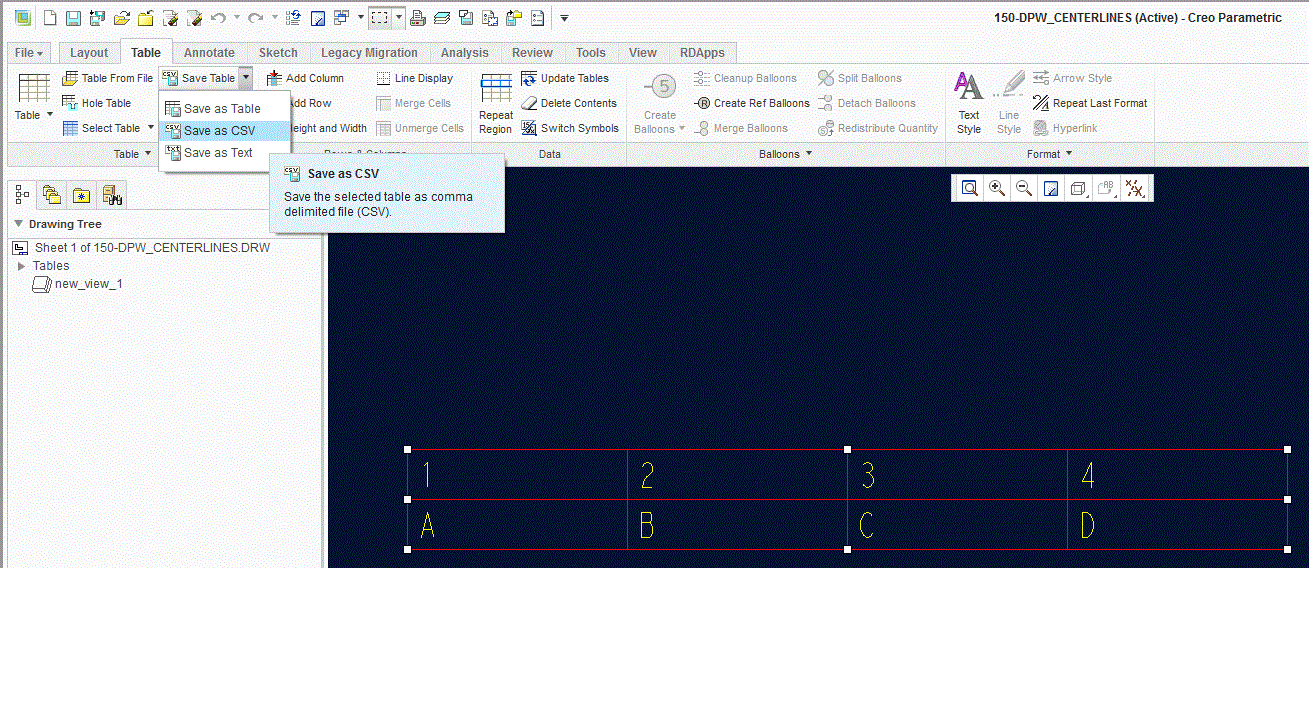
Task: Click the Refit zoom icon in the graphics toolbar
Action: 969,188
